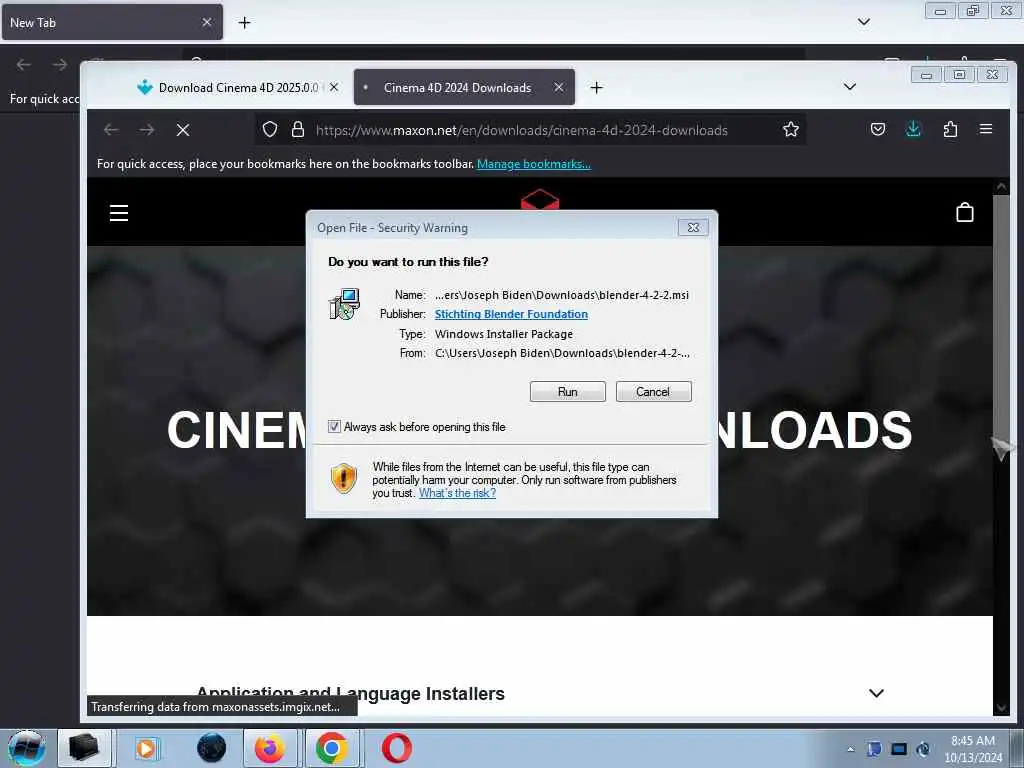Open the Manage bookmarks link
This screenshot has width=1024, height=768.
(x=534, y=164)
